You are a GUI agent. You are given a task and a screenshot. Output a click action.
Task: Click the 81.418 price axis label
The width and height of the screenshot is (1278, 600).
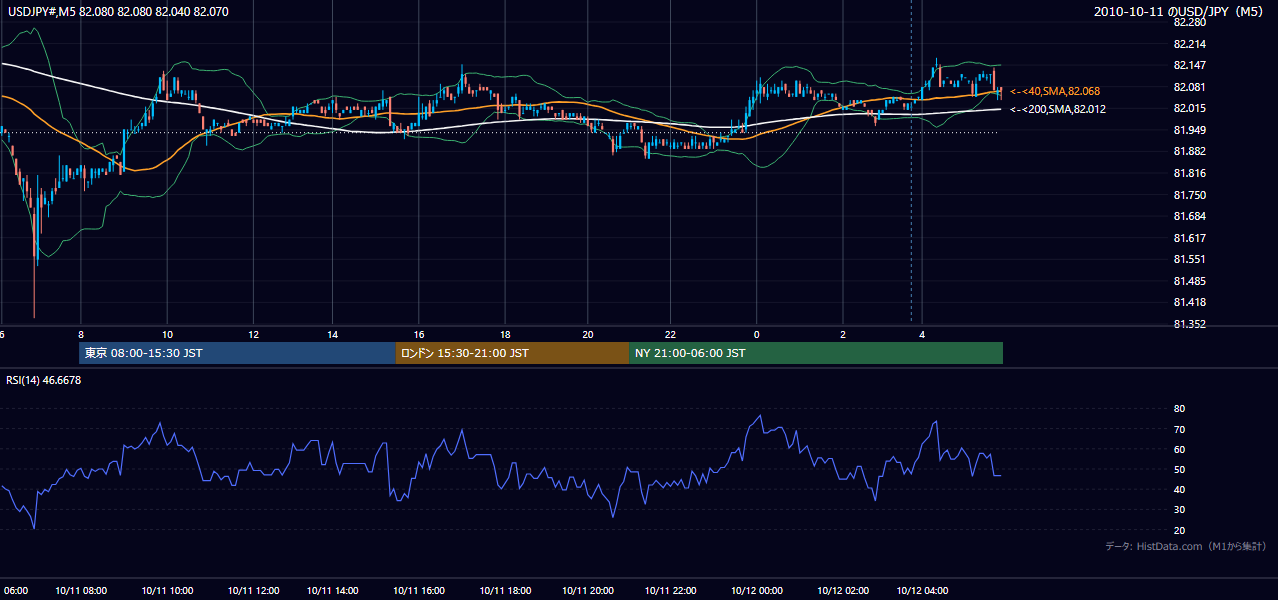1189,302
